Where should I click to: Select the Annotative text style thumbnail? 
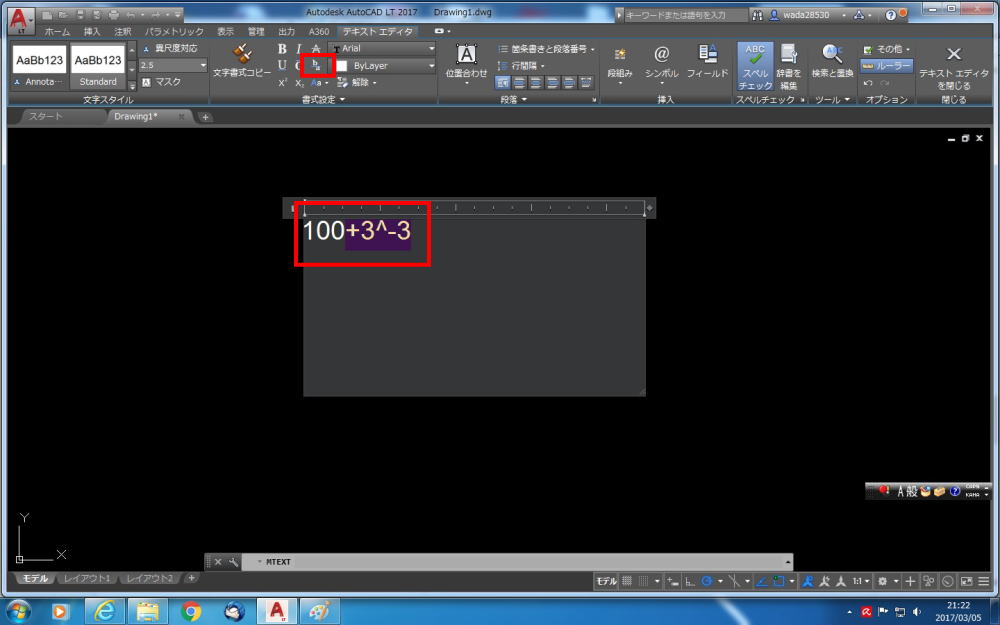40,66
